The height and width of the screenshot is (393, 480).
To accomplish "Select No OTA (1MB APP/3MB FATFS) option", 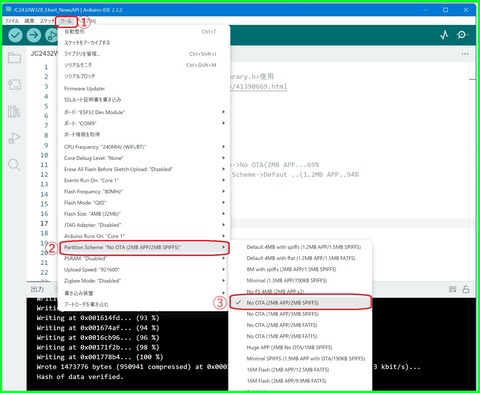I will click(300, 336).
